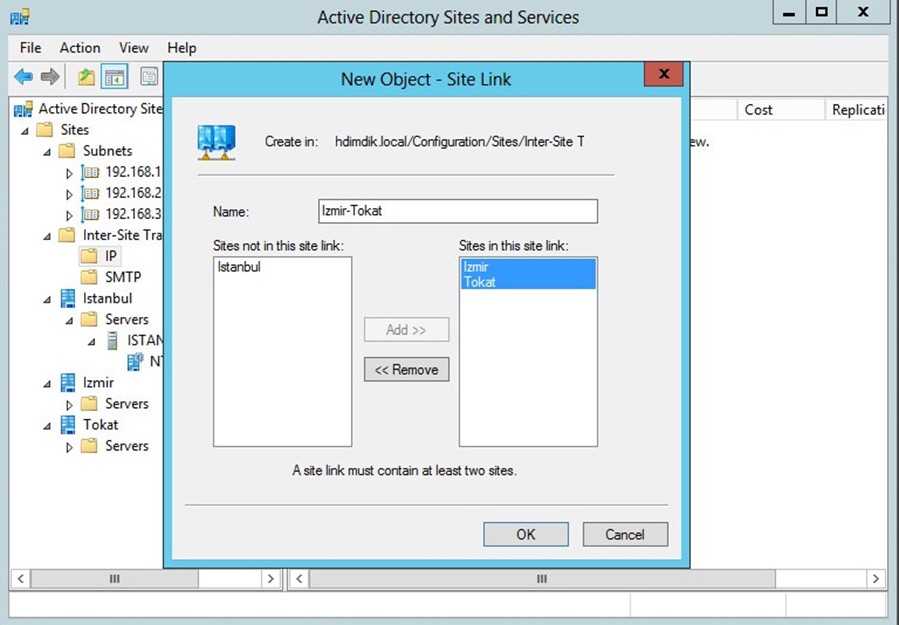Close the New Object - Site Link dialog

[664, 73]
